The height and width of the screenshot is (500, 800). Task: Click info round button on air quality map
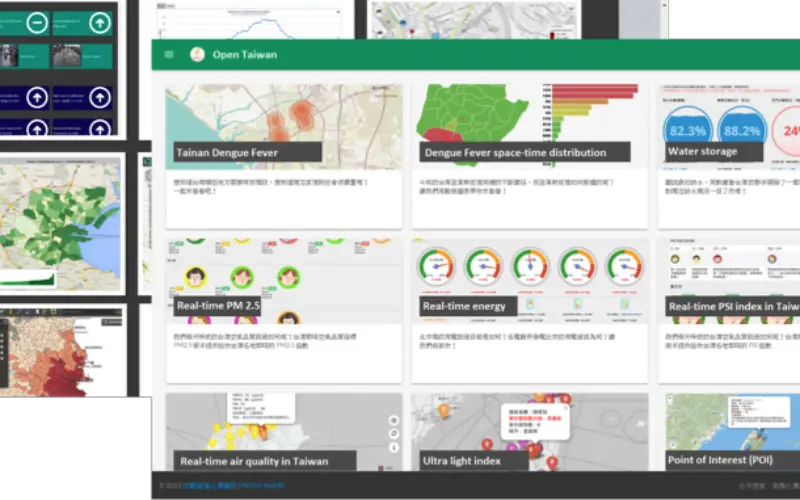[x=393, y=447]
